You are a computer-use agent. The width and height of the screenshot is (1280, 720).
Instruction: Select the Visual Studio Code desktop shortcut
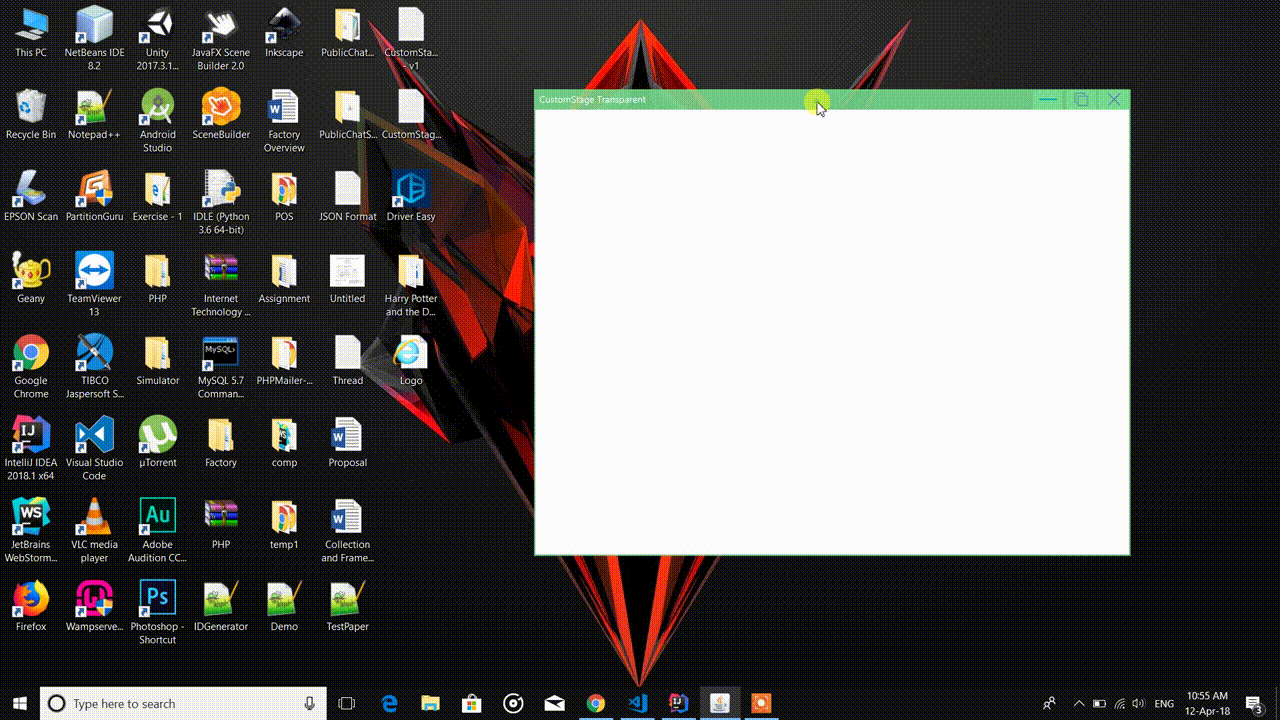pyautogui.click(x=94, y=448)
